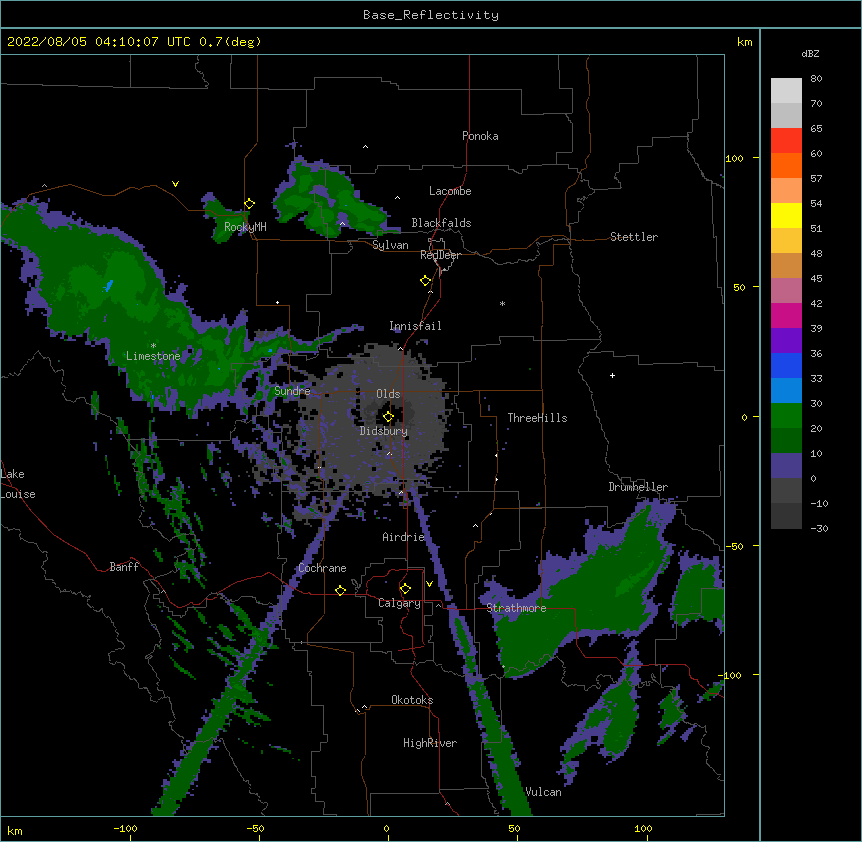The image size is (862, 842).
Task: Click the white asterisk east of Innisfail
Action: pyautogui.click(x=502, y=303)
